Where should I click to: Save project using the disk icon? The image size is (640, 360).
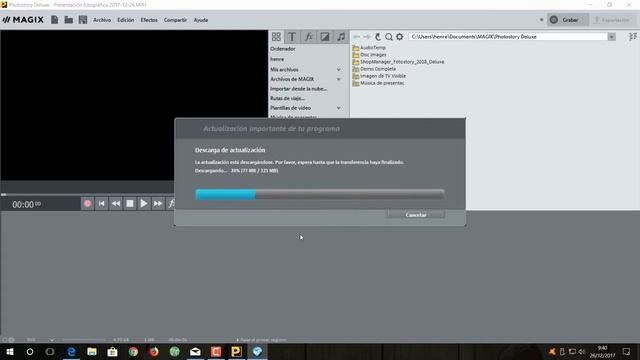83,20
